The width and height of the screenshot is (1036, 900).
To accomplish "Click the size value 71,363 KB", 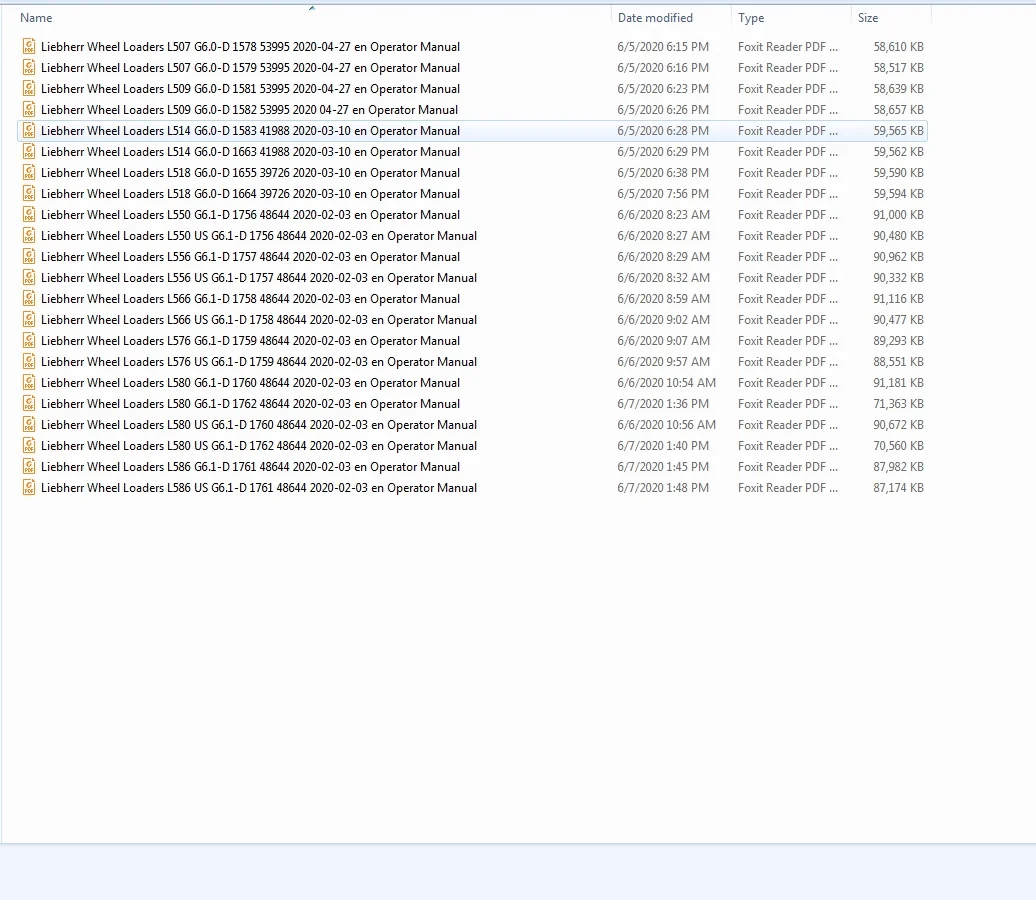I will (x=899, y=404).
